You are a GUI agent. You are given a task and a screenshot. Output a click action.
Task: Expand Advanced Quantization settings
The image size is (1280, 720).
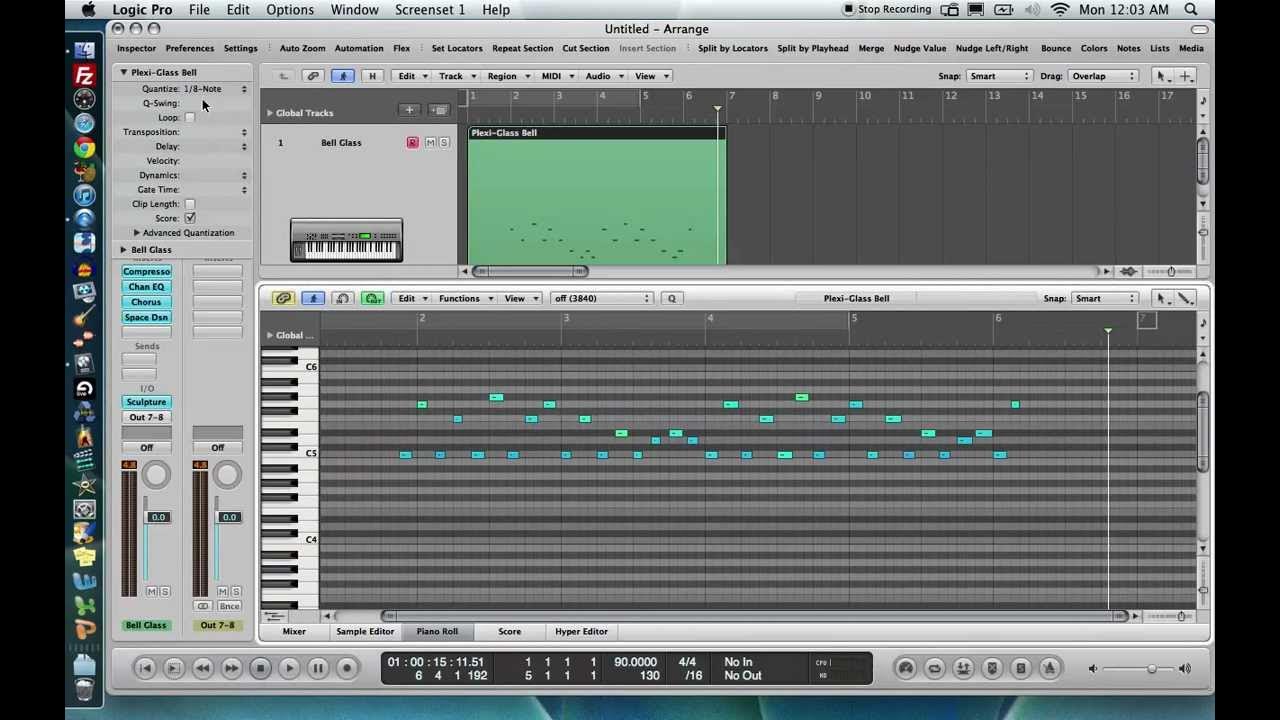(137, 233)
